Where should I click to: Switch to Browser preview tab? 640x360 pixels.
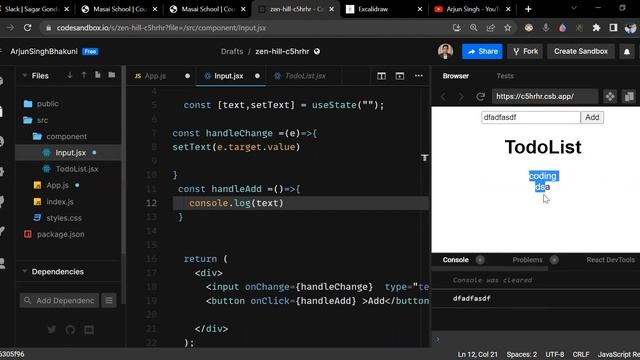[456, 76]
